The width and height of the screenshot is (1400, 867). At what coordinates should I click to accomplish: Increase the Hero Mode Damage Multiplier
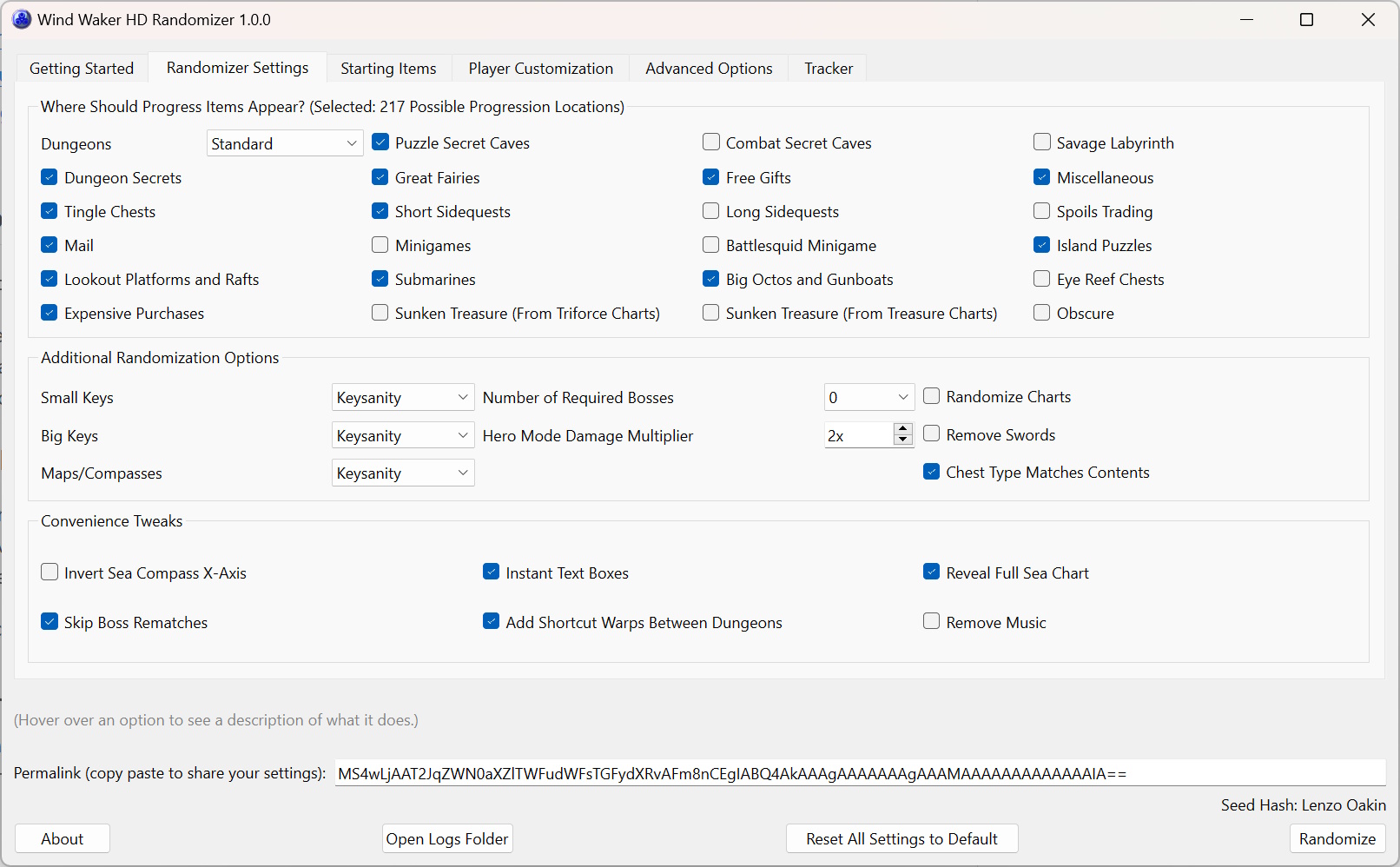pyautogui.click(x=903, y=429)
